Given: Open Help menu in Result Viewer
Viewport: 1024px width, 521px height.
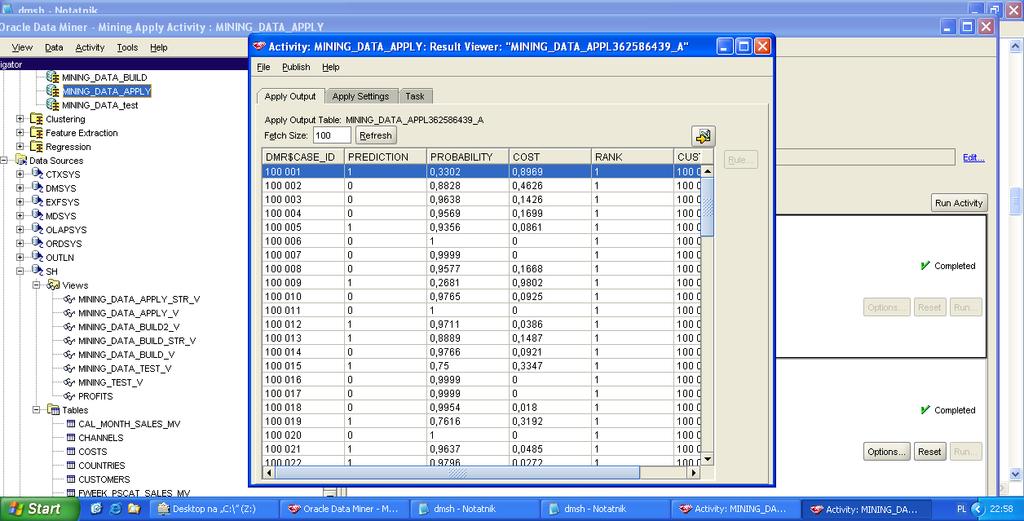Looking at the screenshot, I should [x=330, y=67].
